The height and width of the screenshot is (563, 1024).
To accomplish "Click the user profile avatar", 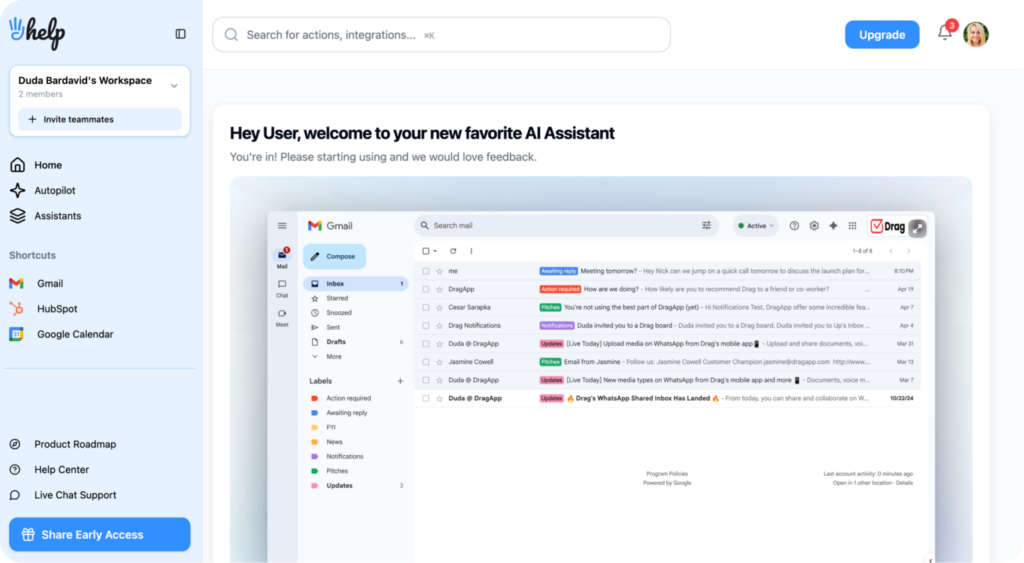I will coord(976,35).
